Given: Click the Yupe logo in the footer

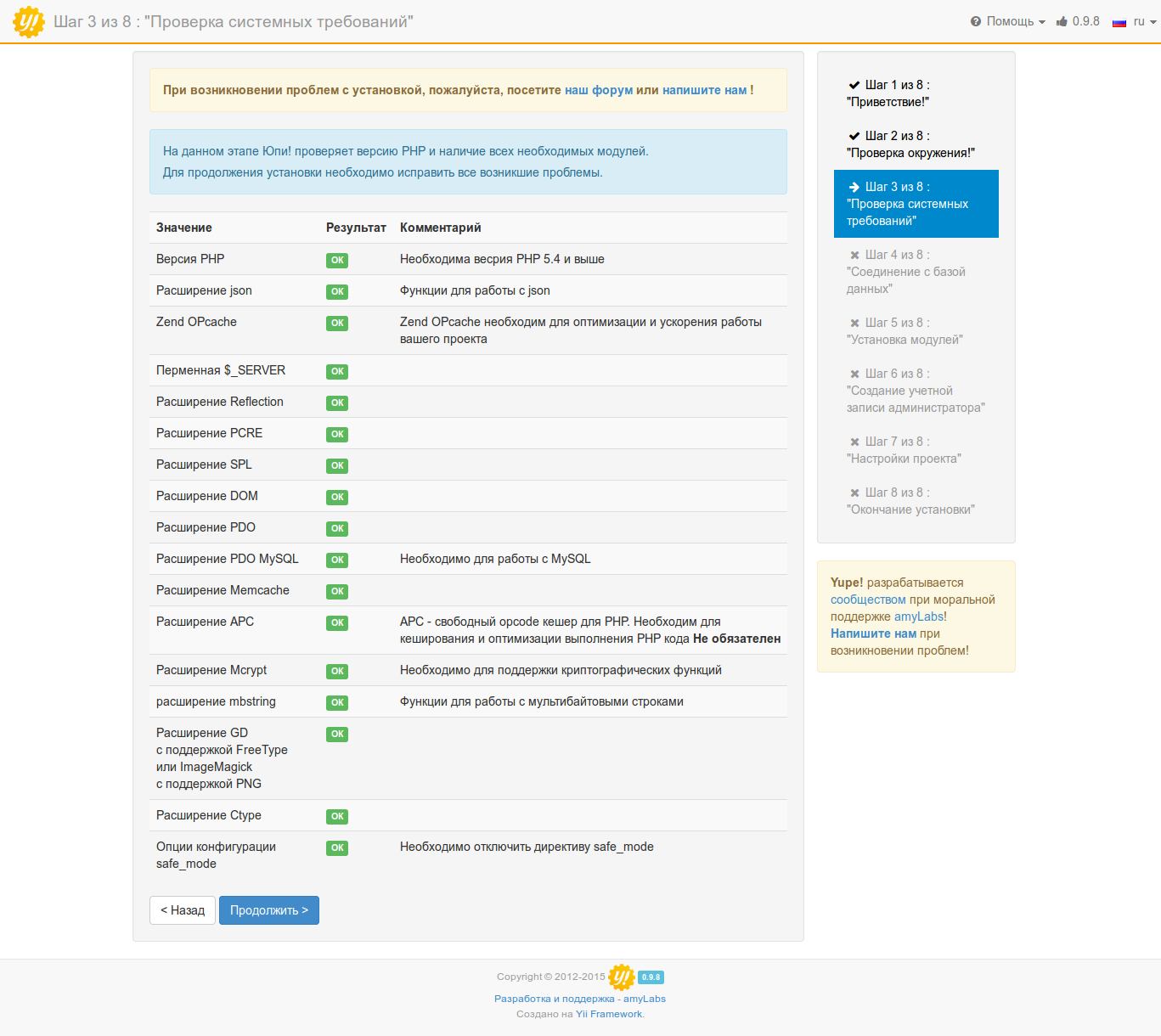Looking at the screenshot, I should click(x=622, y=977).
